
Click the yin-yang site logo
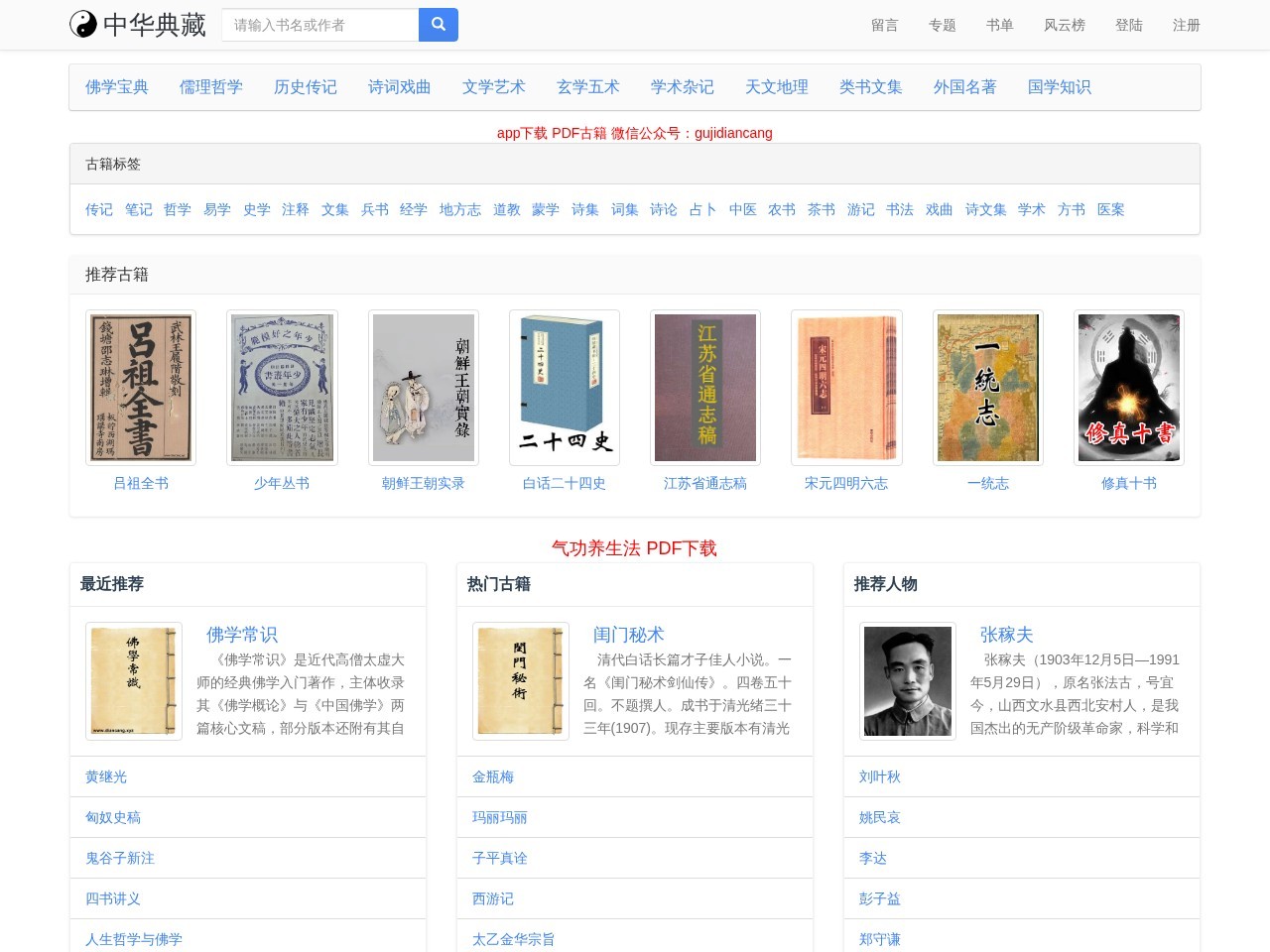click(83, 25)
